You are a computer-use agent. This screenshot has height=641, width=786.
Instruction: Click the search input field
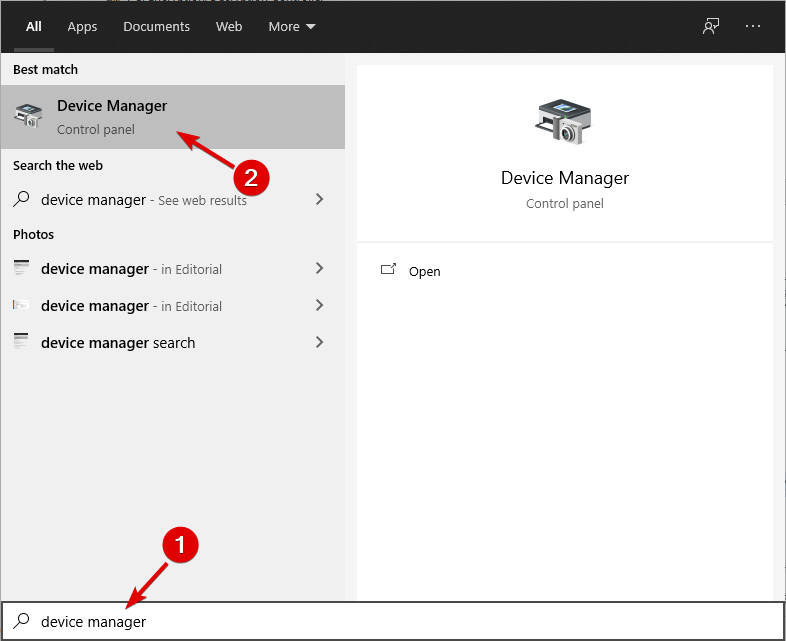400,622
